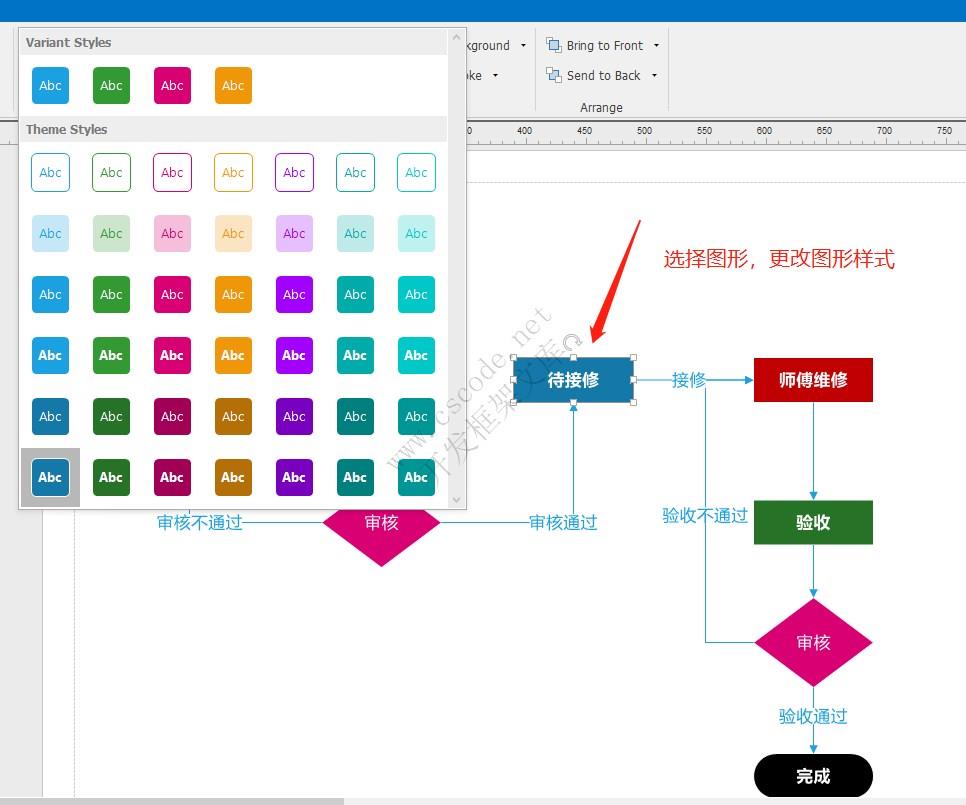The width and height of the screenshot is (966, 805).
Task: Open the Background color dropdown
Action: 521,45
